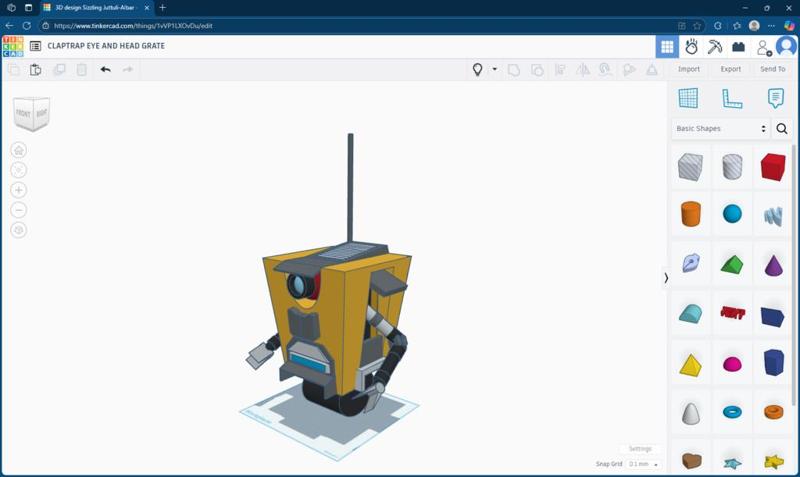Click the Show all lightbulb icon
The height and width of the screenshot is (477, 800).
[478, 69]
